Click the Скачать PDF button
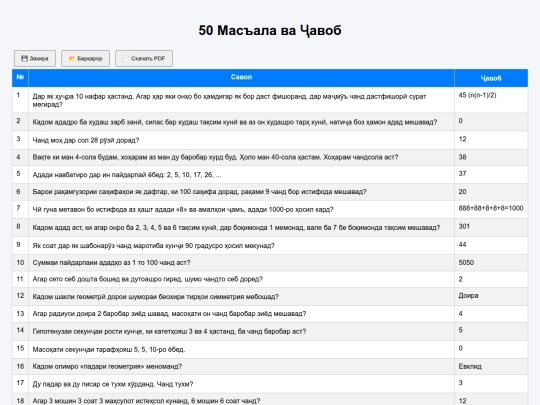 coord(144,59)
